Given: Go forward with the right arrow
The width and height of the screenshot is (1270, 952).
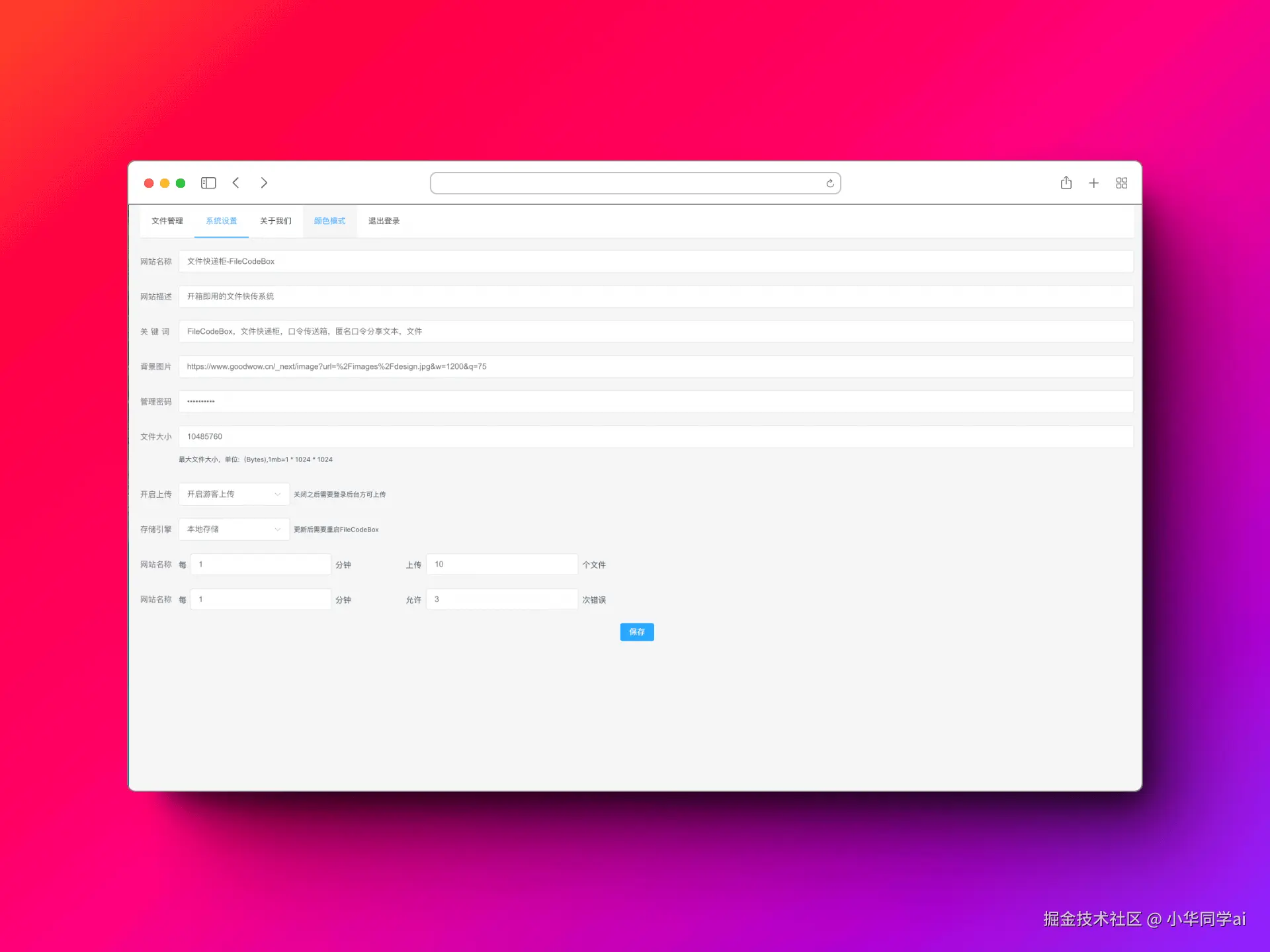Looking at the screenshot, I should pyautogui.click(x=264, y=183).
